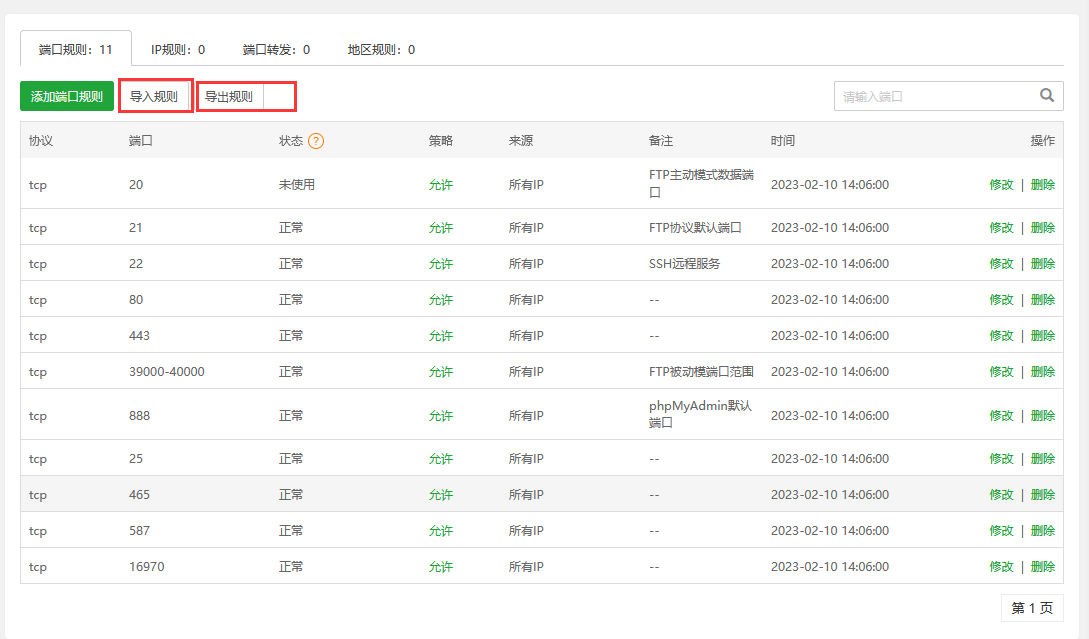Click 修改 for port range 39000-40000
Screen dimensions: 1089x639
[1001, 371]
